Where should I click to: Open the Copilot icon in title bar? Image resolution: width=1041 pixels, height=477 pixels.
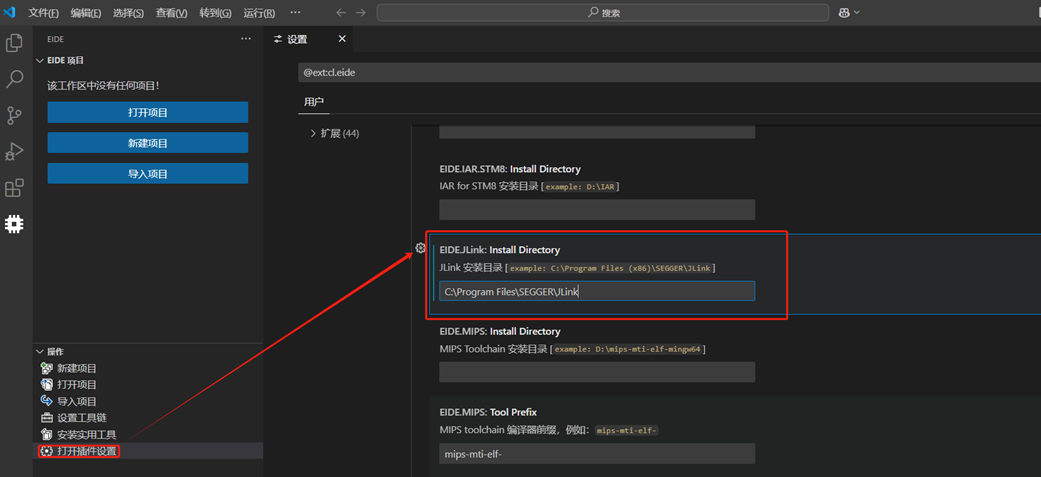point(845,13)
